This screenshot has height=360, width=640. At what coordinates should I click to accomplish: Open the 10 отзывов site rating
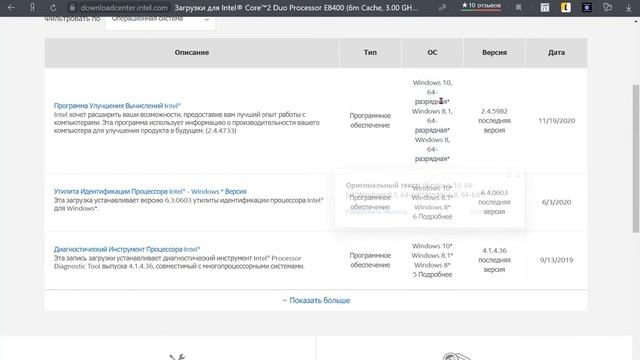481,6
